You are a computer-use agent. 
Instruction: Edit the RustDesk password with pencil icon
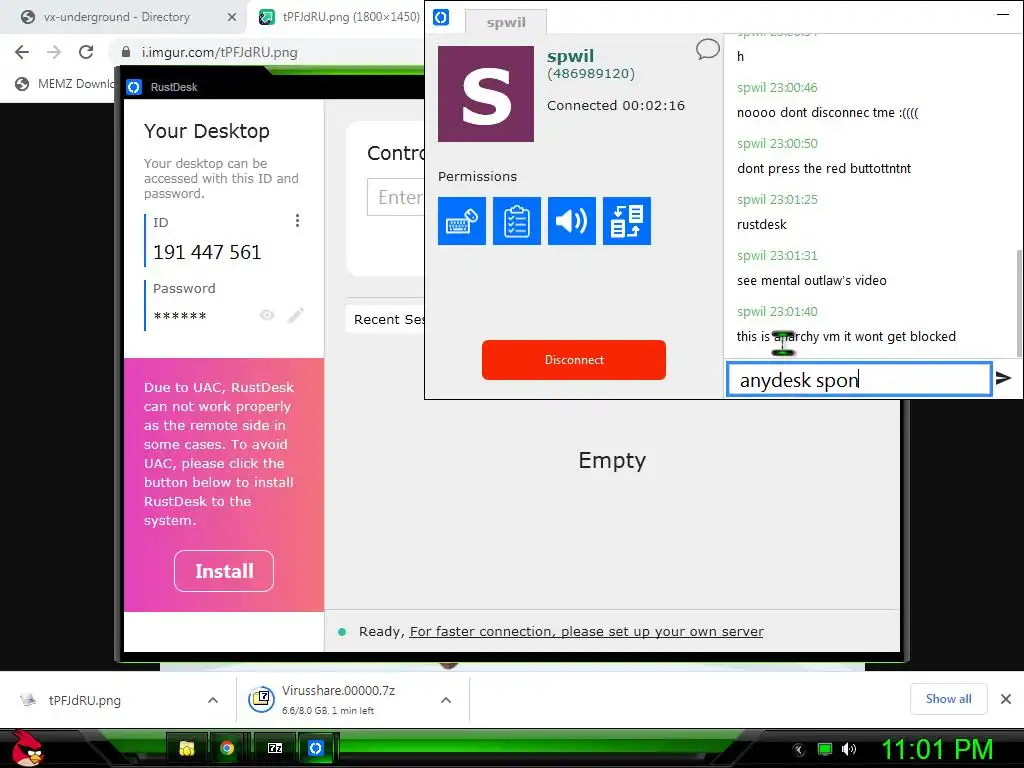[x=296, y=315]
